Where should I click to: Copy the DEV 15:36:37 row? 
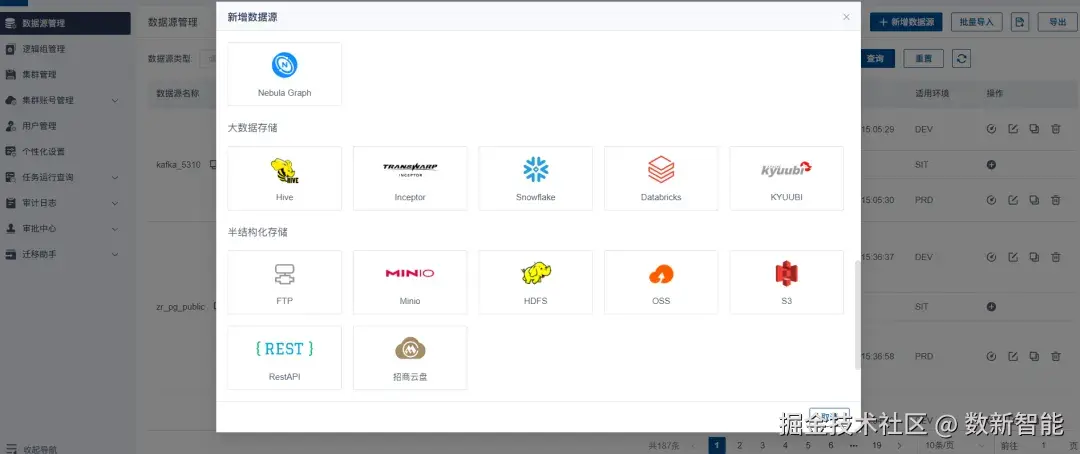[1034, 257]
